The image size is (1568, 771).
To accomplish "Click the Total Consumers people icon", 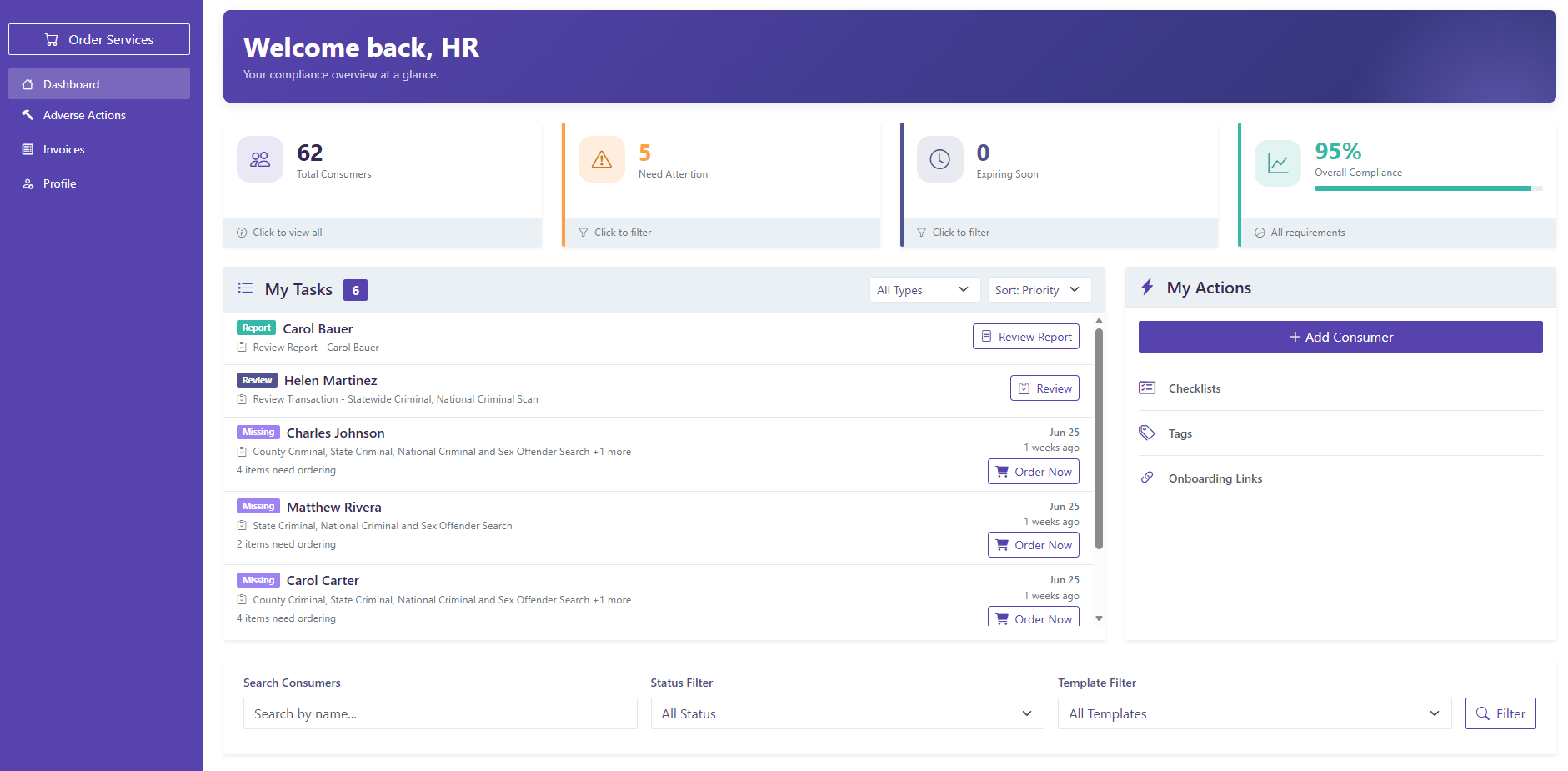I will tap(260, 159).
